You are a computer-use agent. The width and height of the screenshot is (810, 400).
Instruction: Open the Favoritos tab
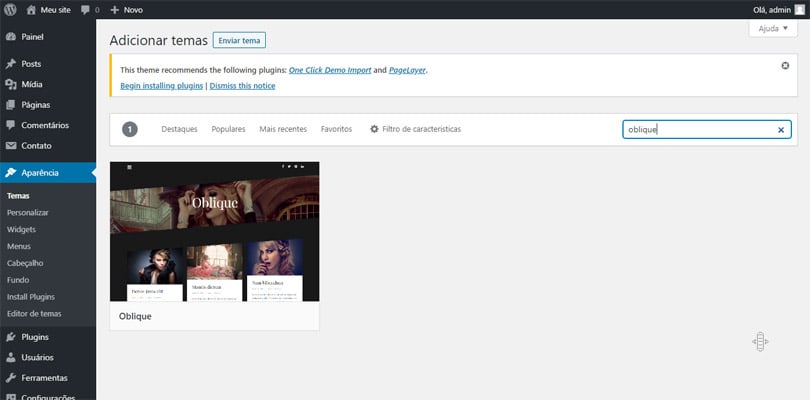tap(336, 129)
